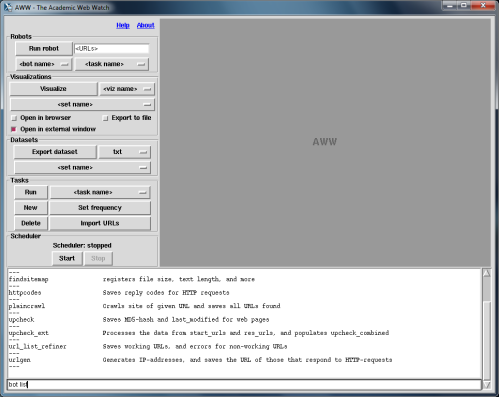
Task: Click the Export dataset button
Action: click(x=55, y=152)
